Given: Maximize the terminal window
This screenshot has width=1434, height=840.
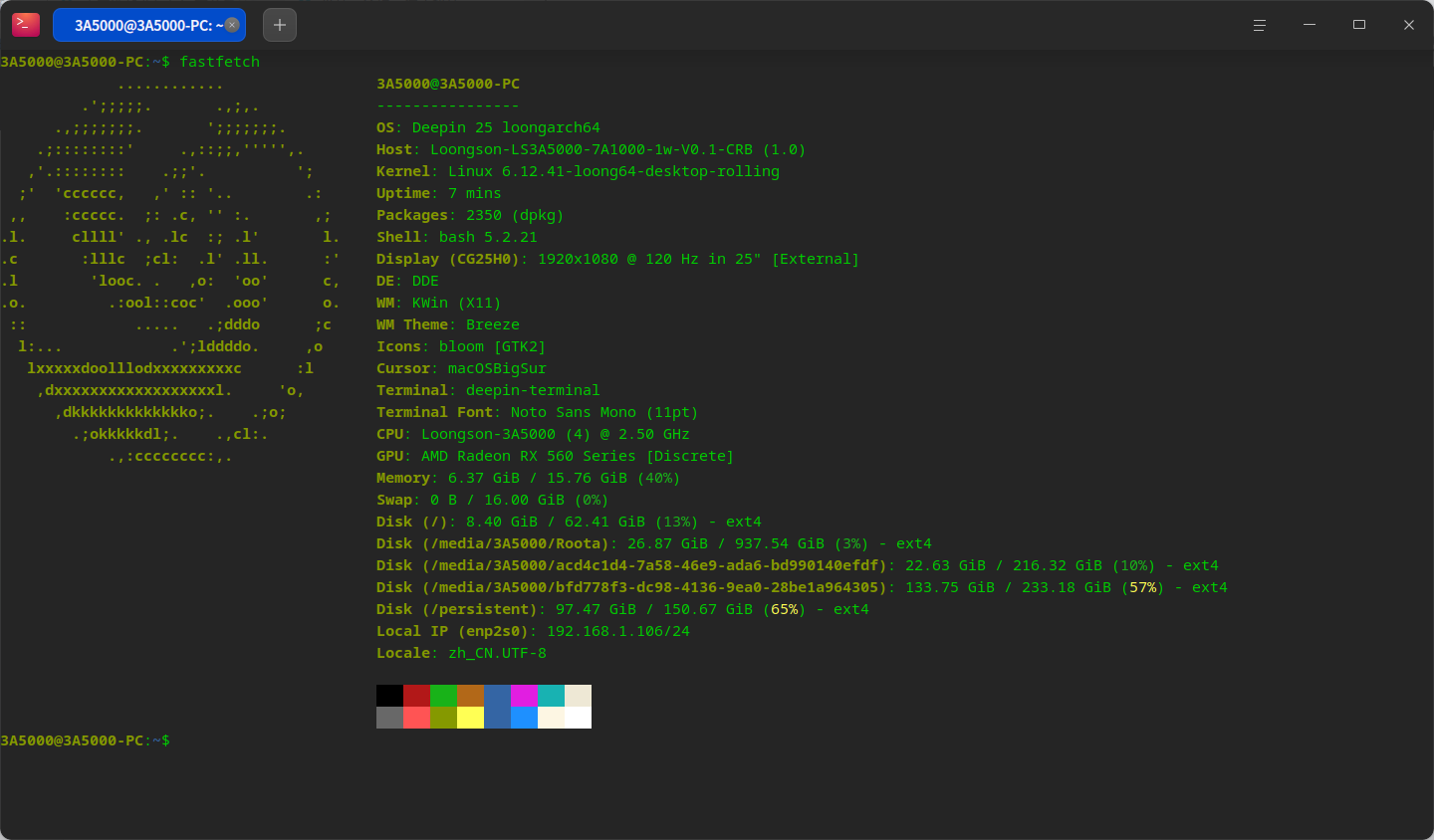Looking at the screenshot, I should coord(1359,25).
